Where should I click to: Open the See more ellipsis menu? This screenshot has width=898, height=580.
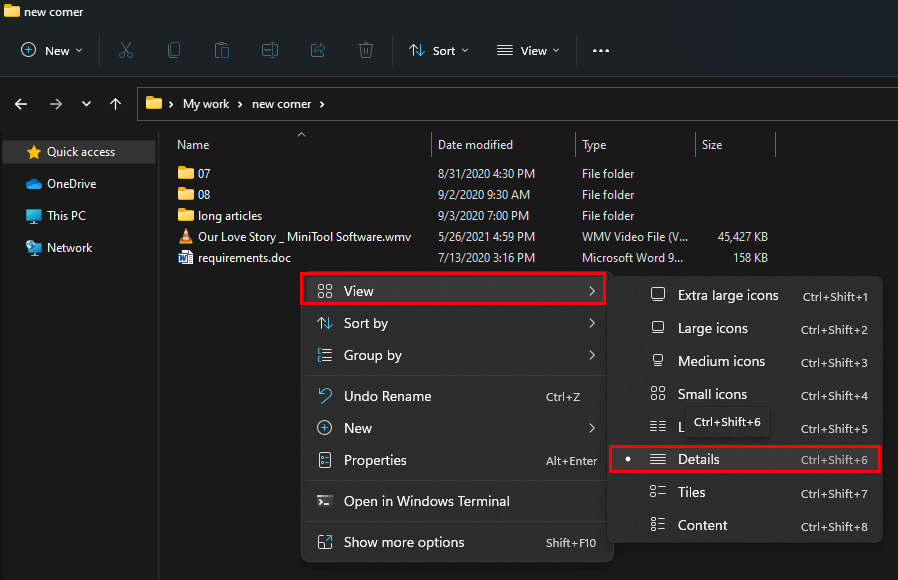pos(601,50)
